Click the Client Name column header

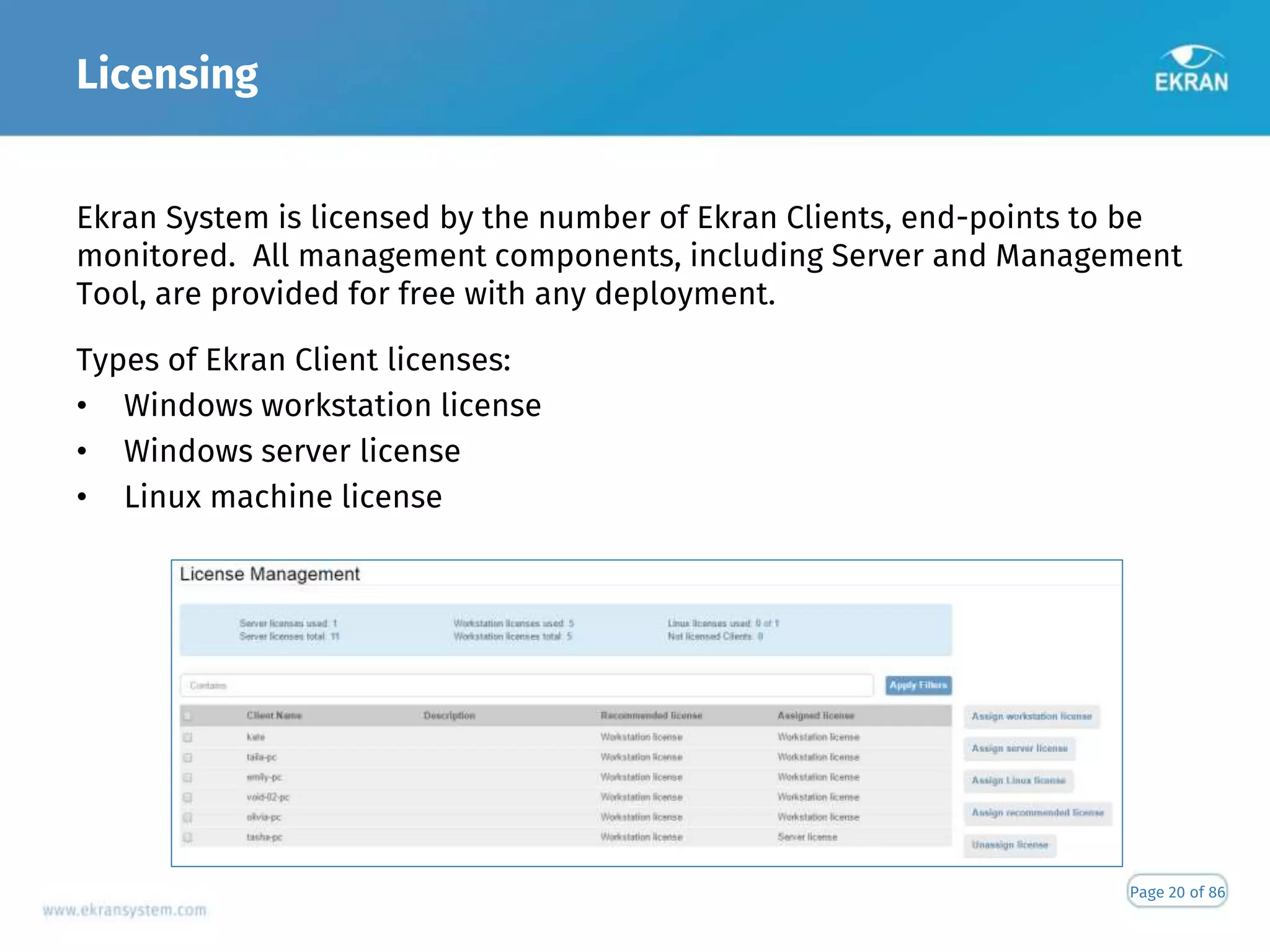[x=274, y=715]
